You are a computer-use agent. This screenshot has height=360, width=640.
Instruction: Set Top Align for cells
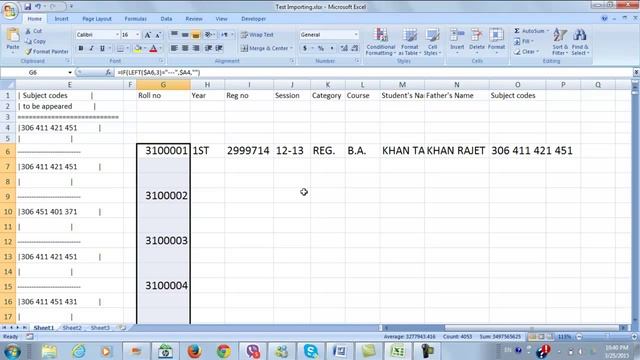174,35
